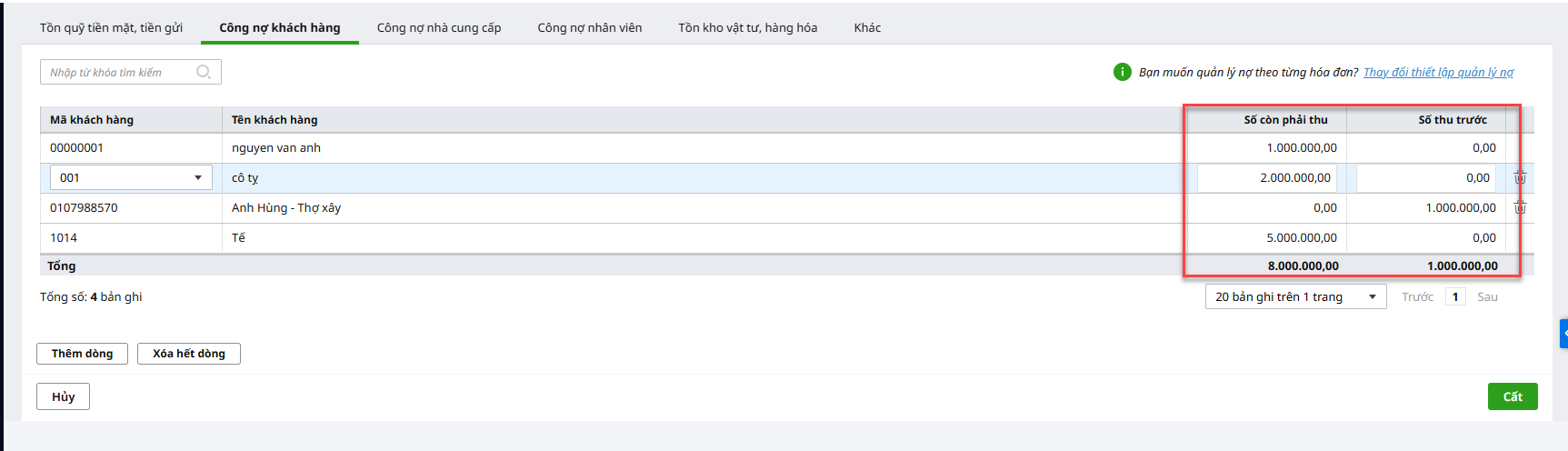Click the search magnifier icon
Image resolution: width=1568 pixels, height=451 pixels.
point(204,72)
